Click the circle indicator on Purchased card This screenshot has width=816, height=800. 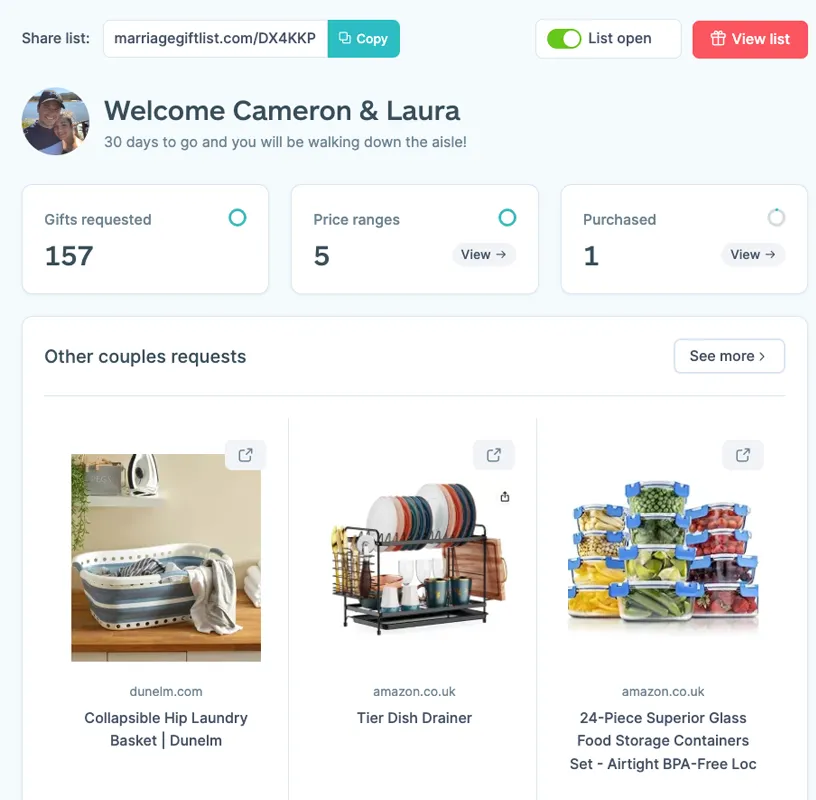(776, 217)
